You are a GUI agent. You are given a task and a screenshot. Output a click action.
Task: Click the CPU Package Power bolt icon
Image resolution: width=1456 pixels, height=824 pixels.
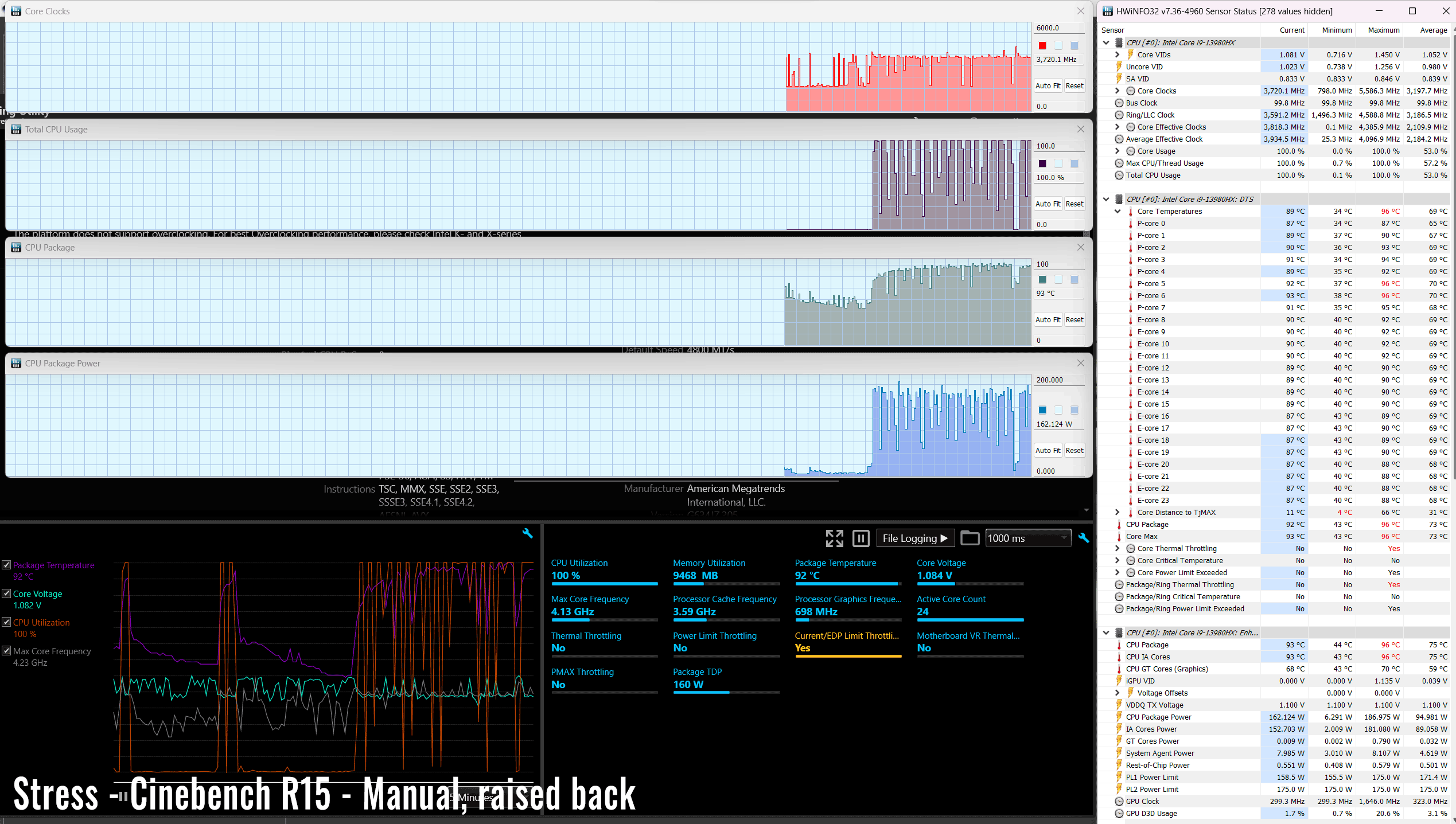[1119, 717]
